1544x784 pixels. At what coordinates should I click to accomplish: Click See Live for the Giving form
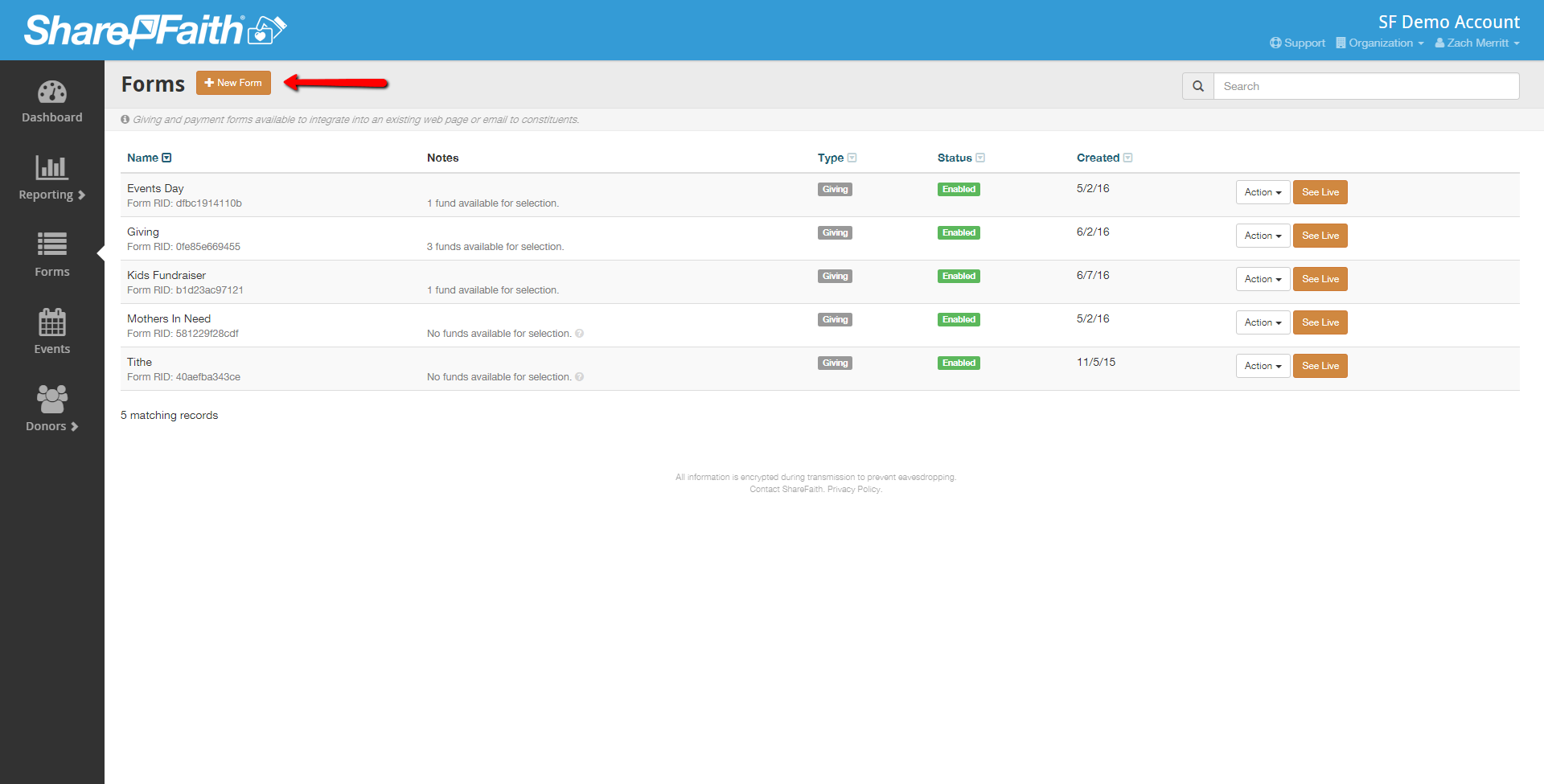(x=1320, y=236)
